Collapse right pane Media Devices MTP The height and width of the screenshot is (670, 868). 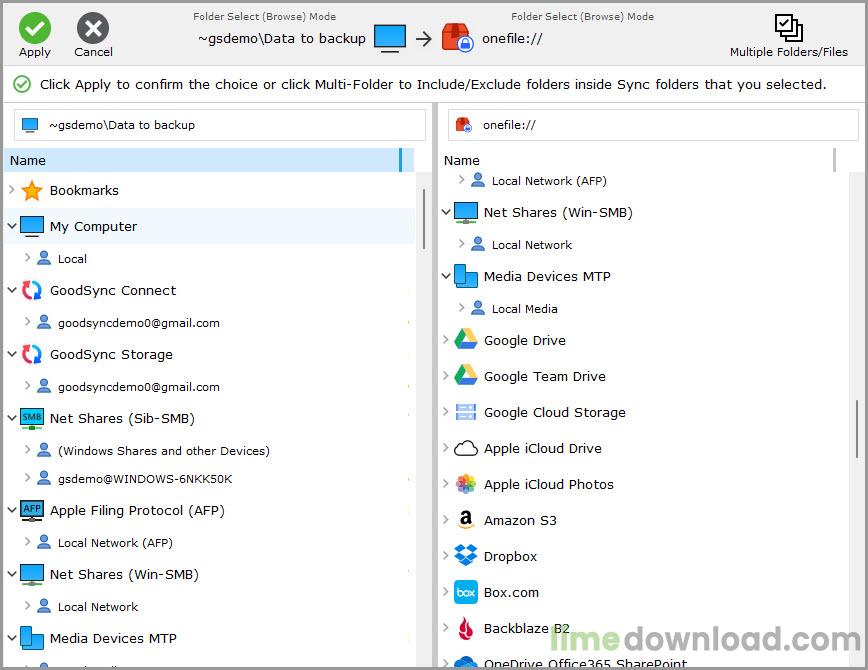pyautogui.click(x=446, y=276)
